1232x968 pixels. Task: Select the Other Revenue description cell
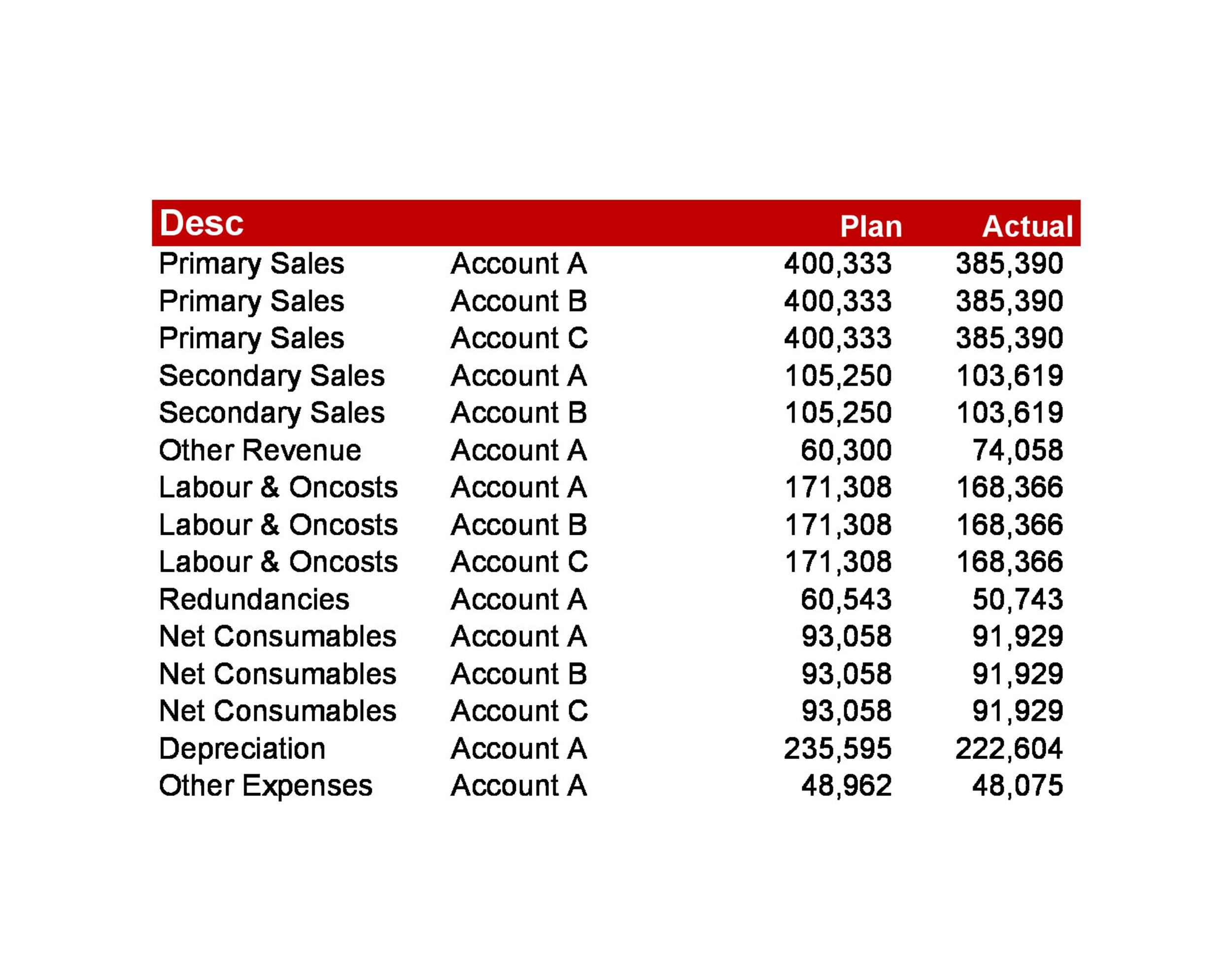click(x=260, y=450)
